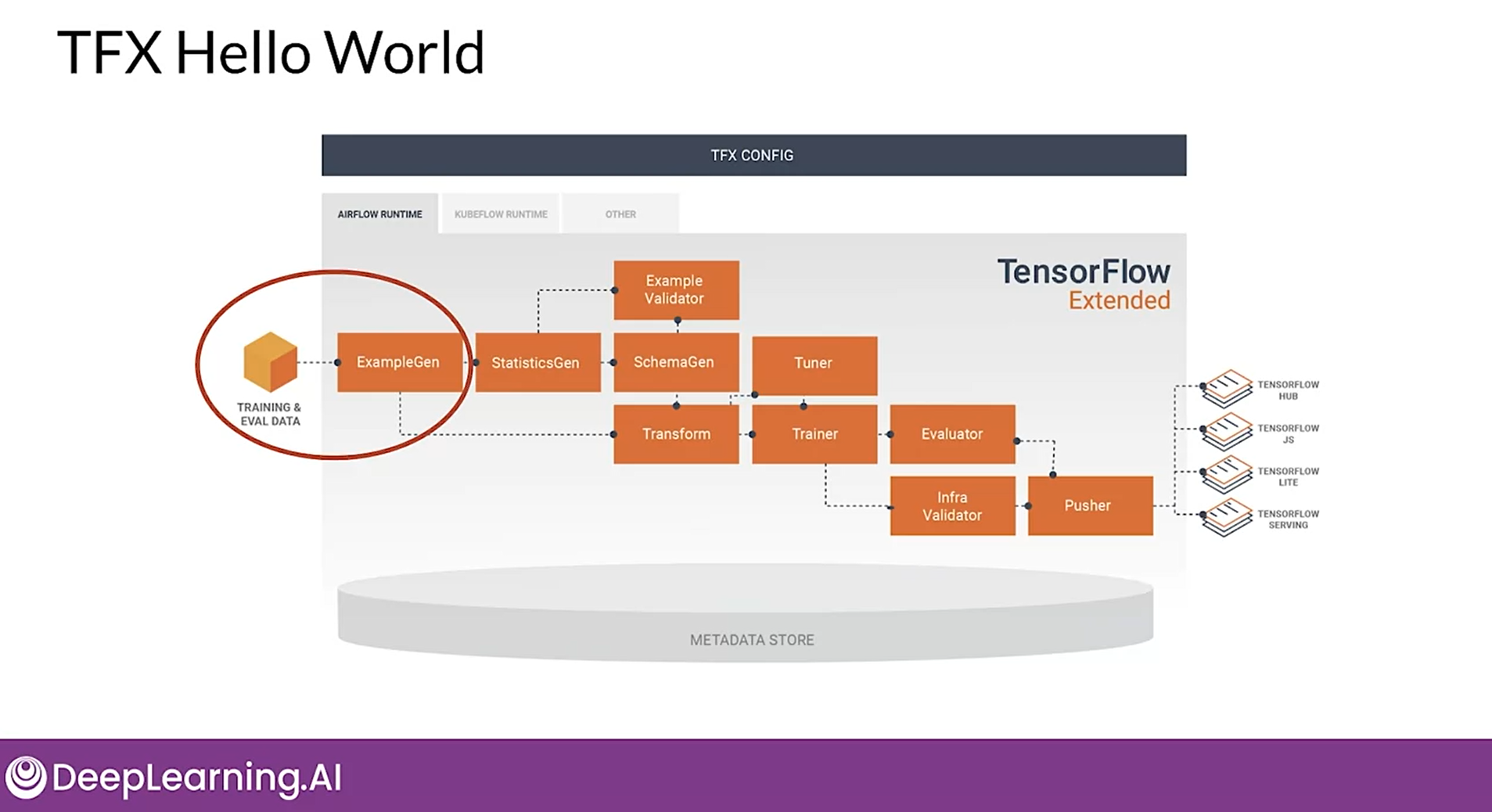
Task: Click the TENSORFLOW JS label
Action: [1288, 434]
